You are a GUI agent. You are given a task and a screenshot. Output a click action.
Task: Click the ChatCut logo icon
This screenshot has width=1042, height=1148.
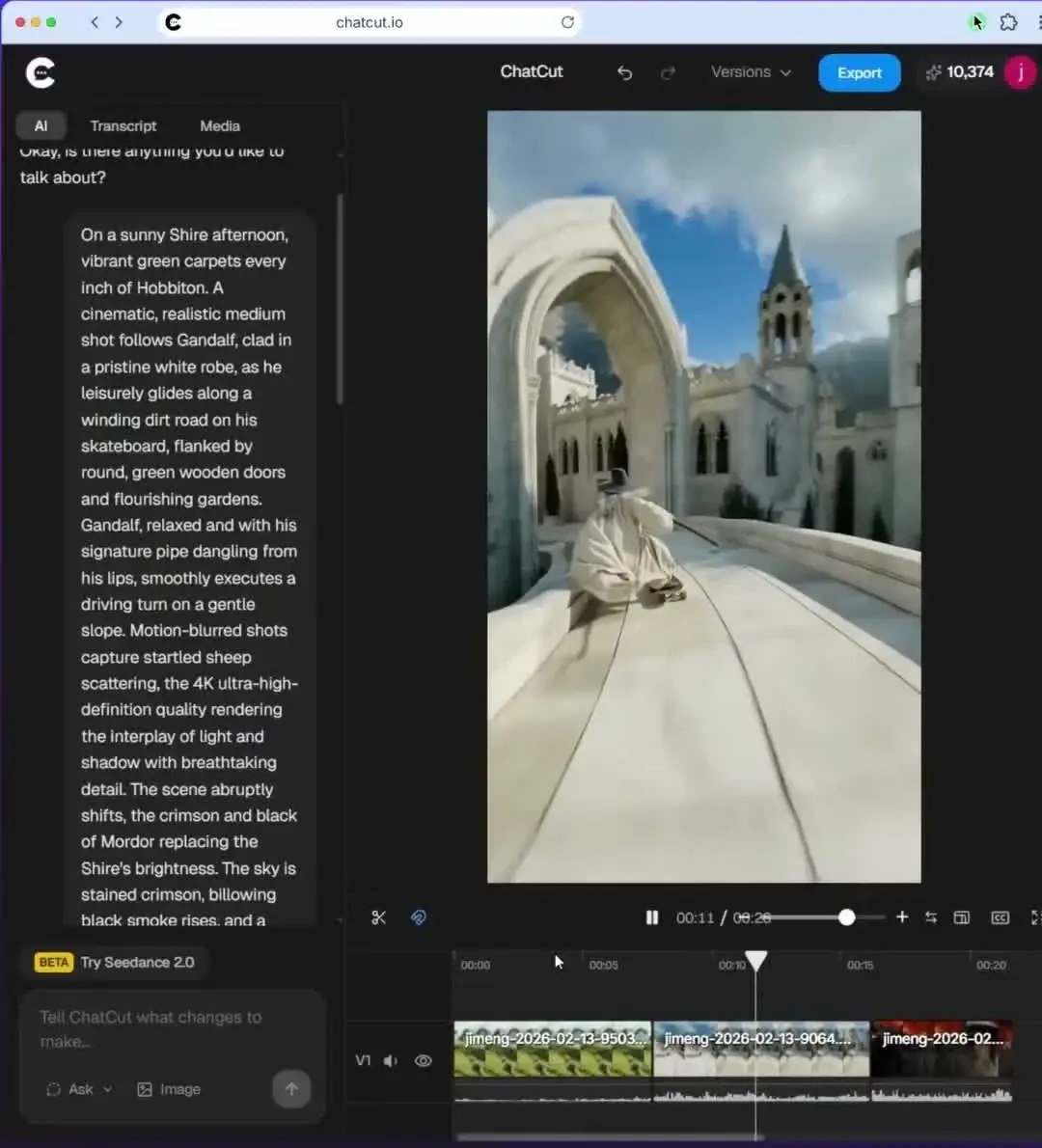41,72
